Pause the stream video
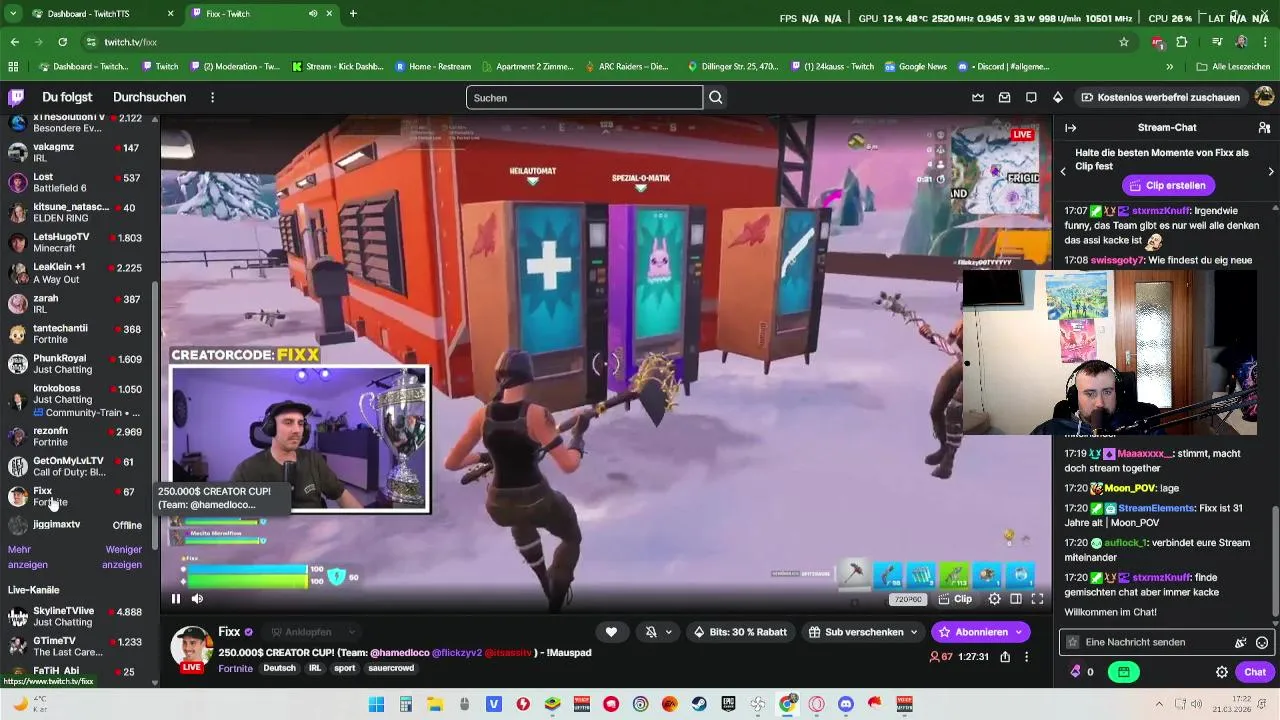This screenshot has width=1280, height=720. 176,599
